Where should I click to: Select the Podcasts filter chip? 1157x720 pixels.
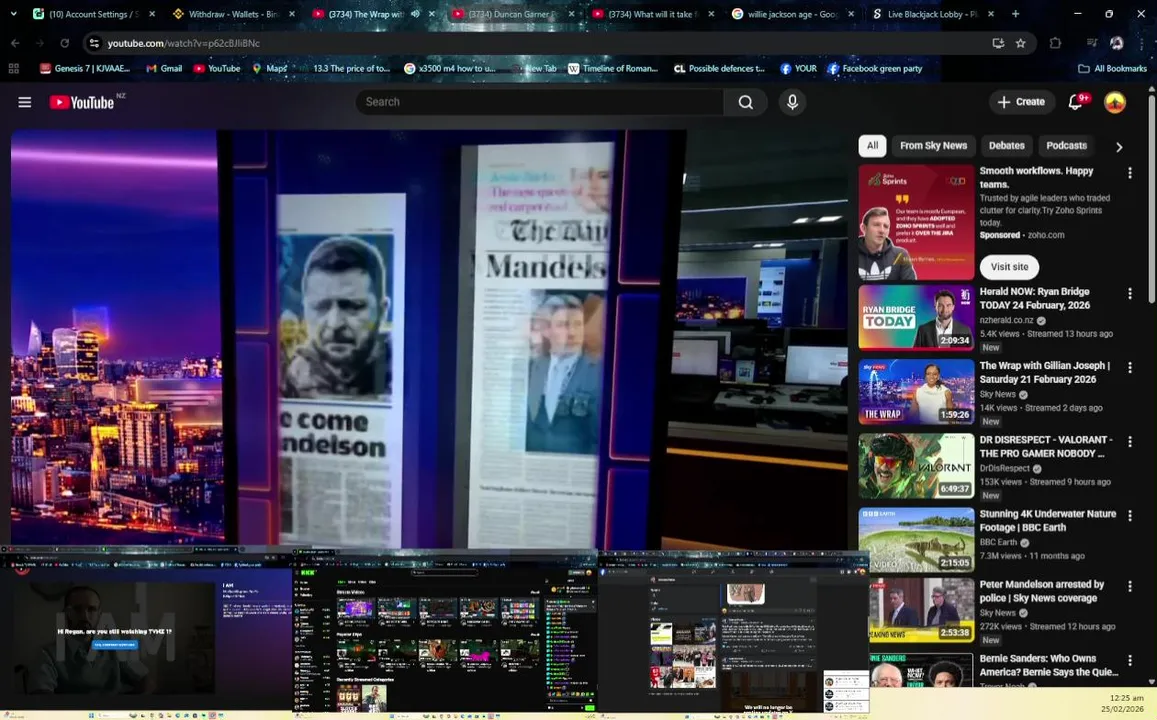point(1066,145)
